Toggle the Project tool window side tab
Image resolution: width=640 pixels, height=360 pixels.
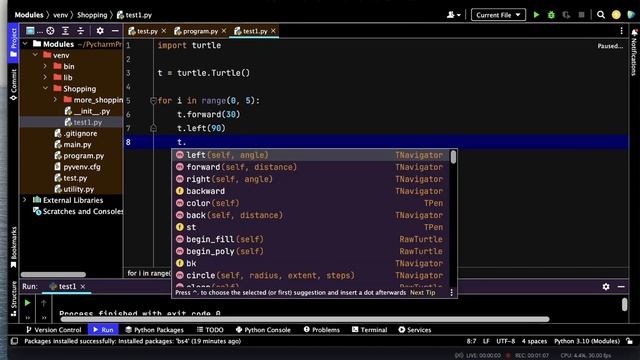tap(13, 43)
